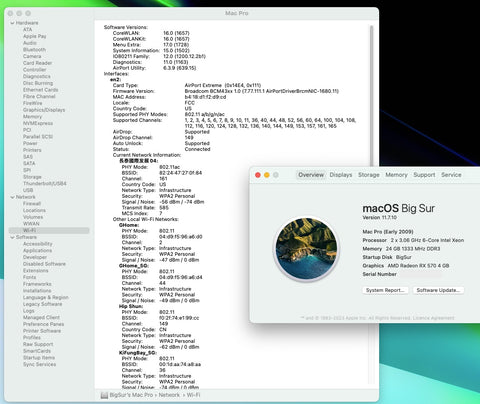Select Locations under Network
Viewport: 480px width, 404px height.
point(34,210)
